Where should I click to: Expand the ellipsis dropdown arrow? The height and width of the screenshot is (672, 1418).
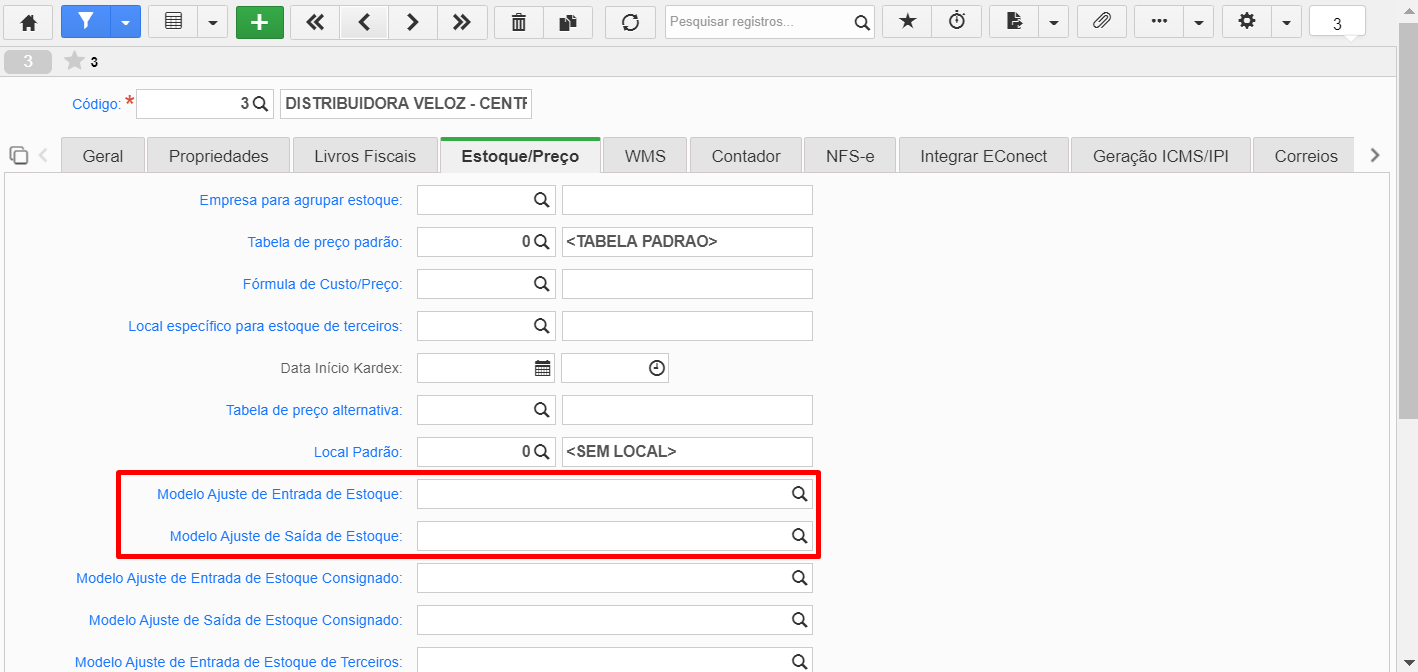coord(1199,22)
